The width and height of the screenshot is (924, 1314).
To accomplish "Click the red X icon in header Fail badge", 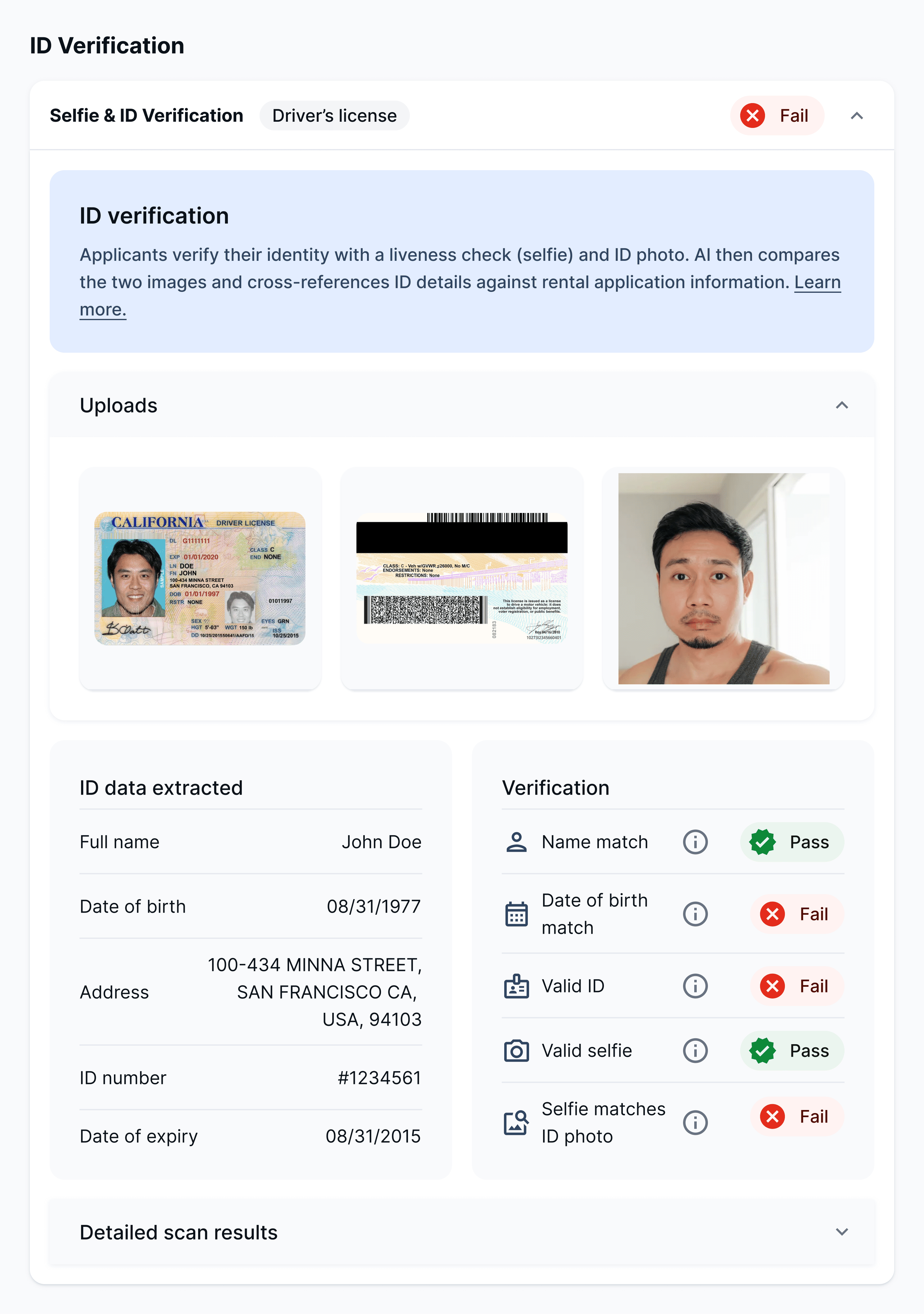I will [x=752, y=116].
